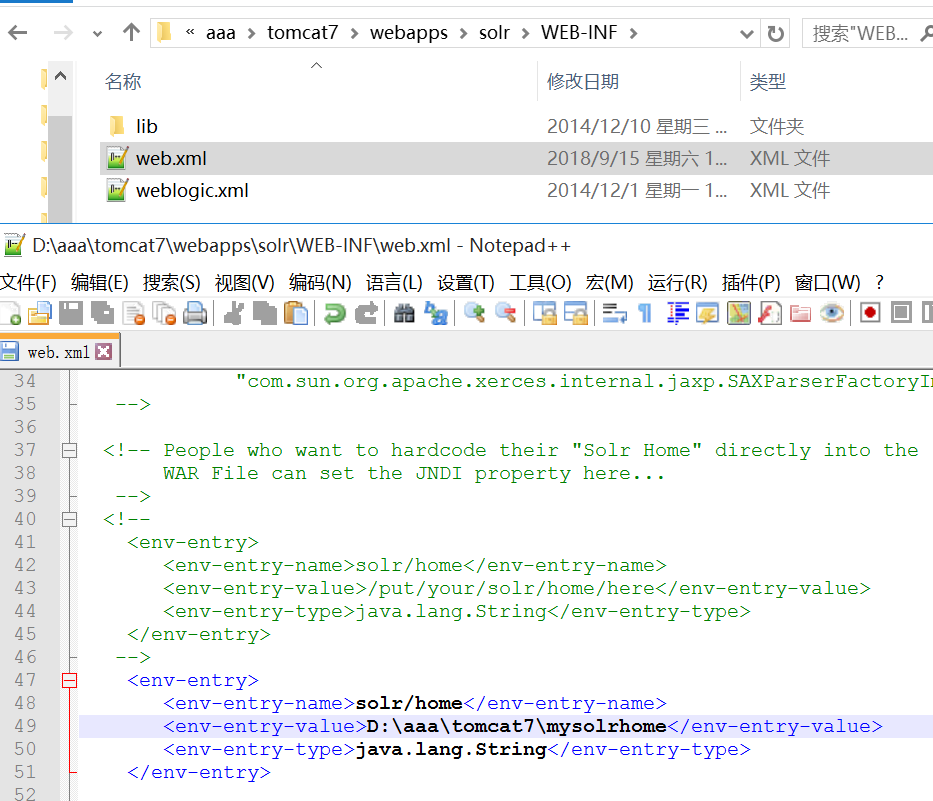Select the web.xml document tab
Image resolution: width=933 pixels, height=801 pixels.
click(x=58, y=352)
